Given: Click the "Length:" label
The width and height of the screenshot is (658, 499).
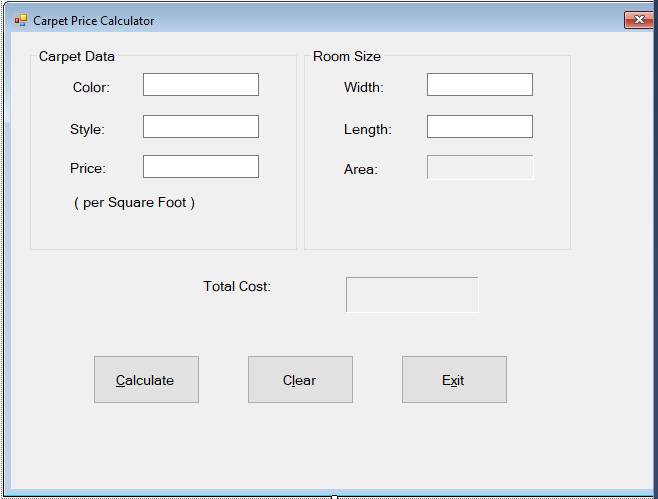Looking at the screenshot, I should tap(368, 129).
